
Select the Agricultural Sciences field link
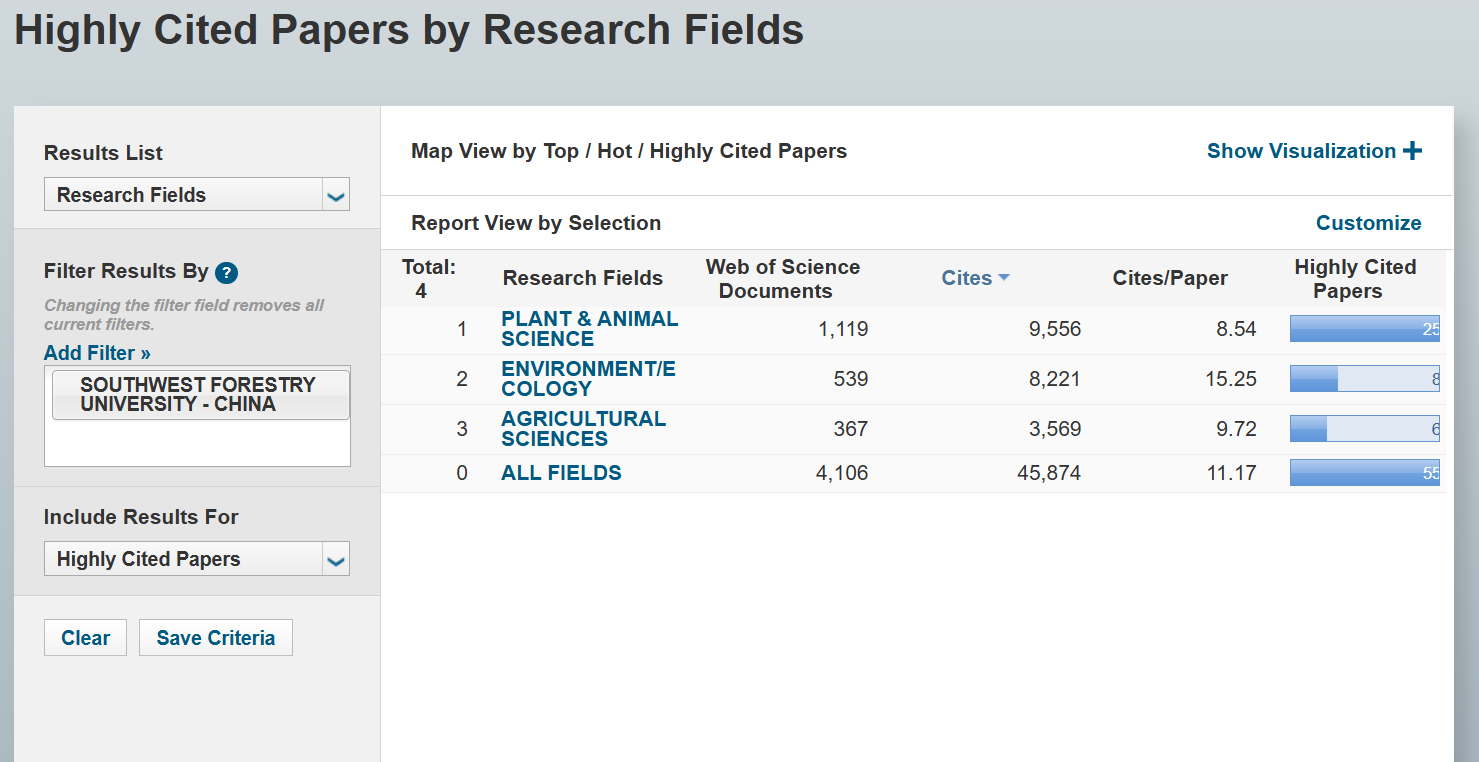(x=583, y=429)
